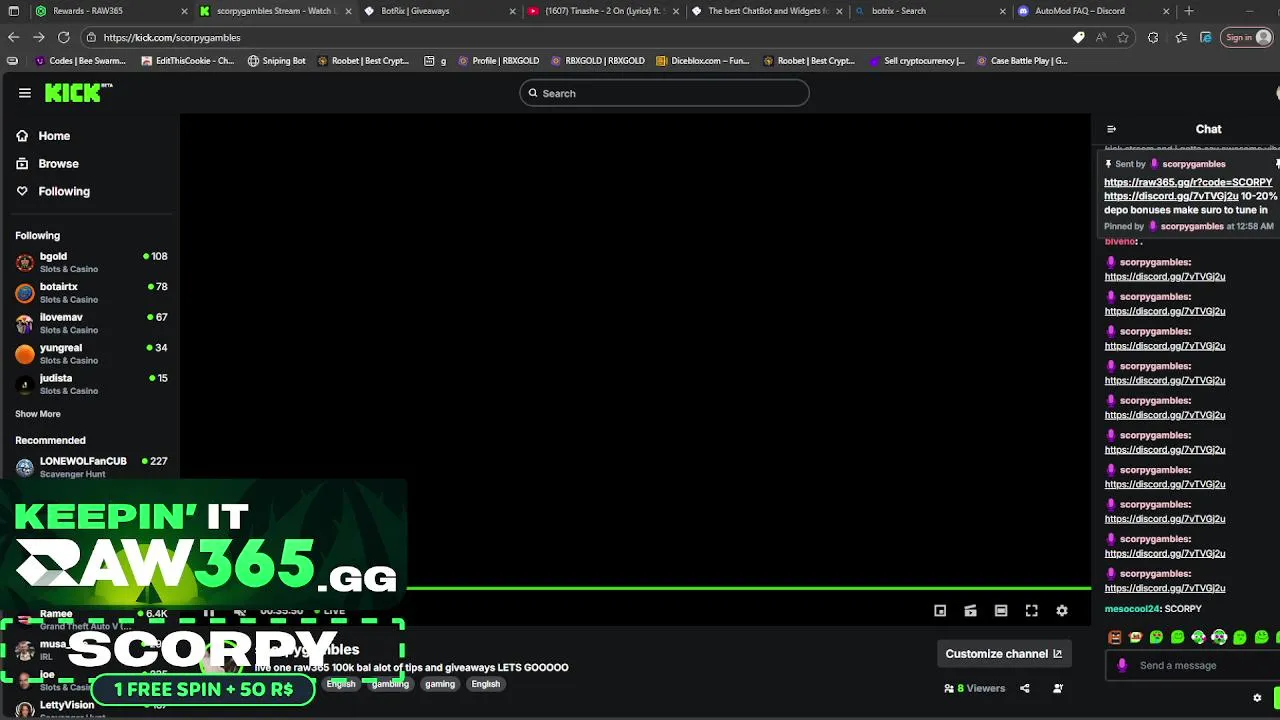
Task: Switch to Tinashe YouTube tab
Action: tap(602, 11)
